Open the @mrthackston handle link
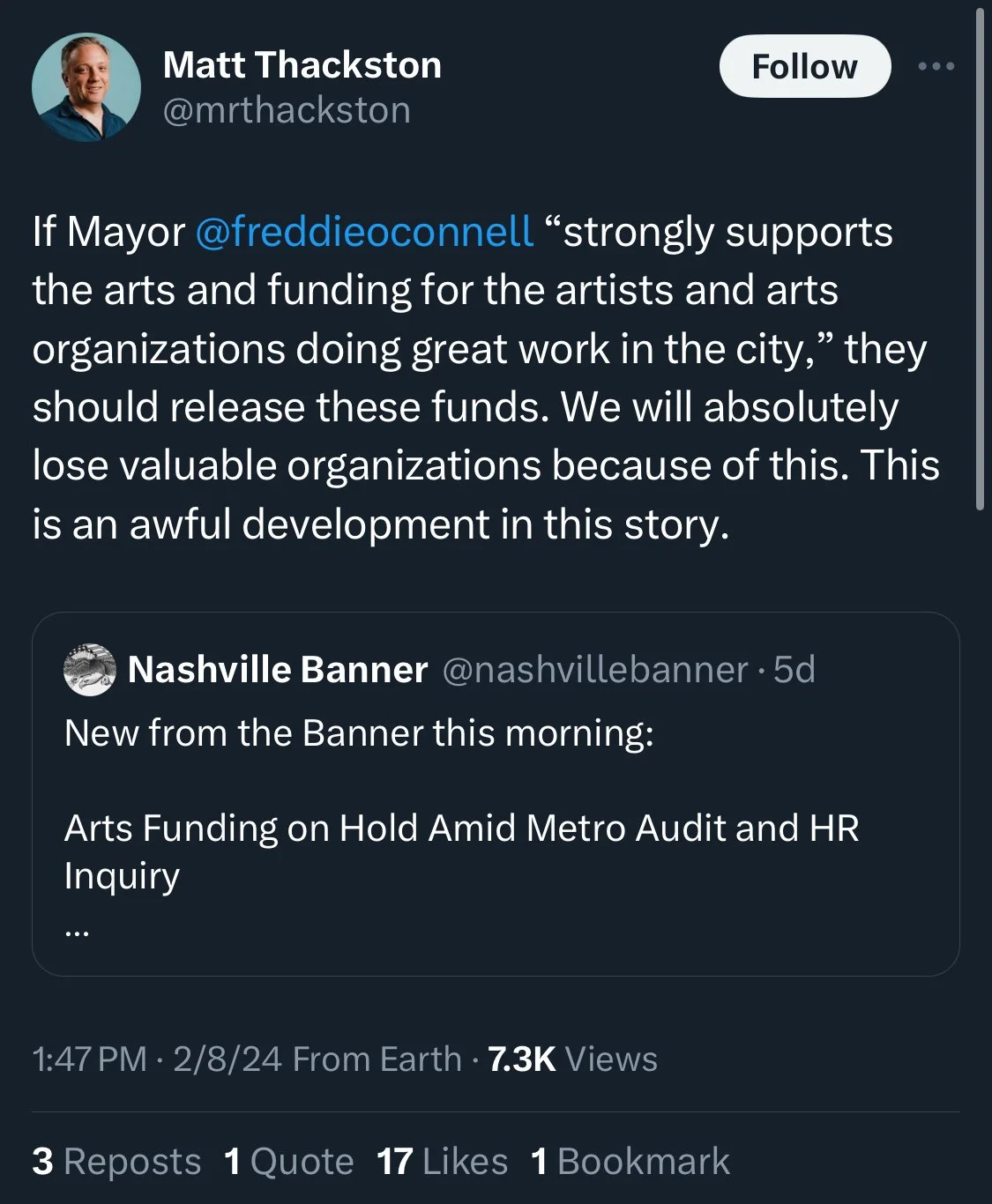992x1204 pixels. point(287,111)
